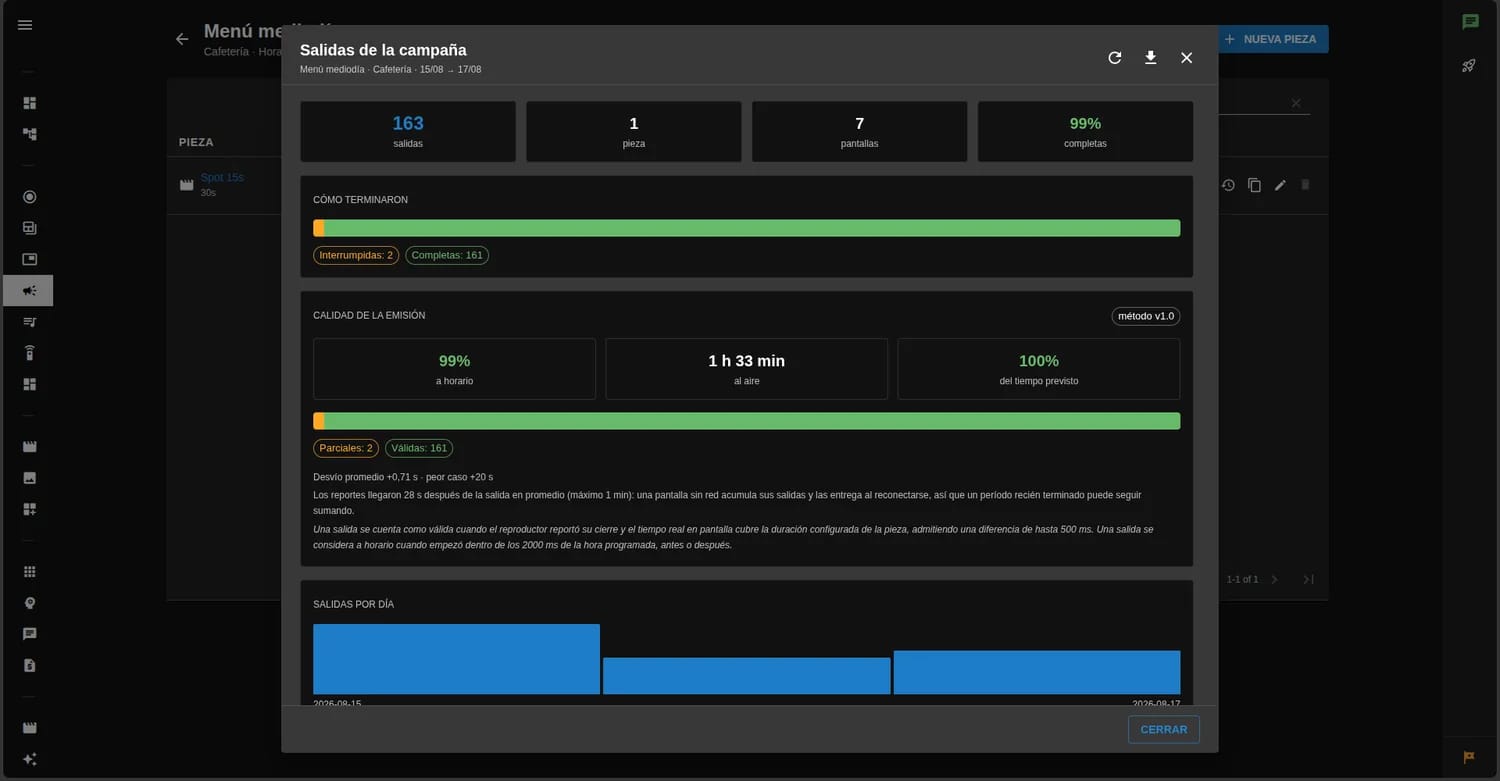Viewport: 1500px width, 781px height.
Task: Go to the next page of the table
Action: click(1274, 579)
